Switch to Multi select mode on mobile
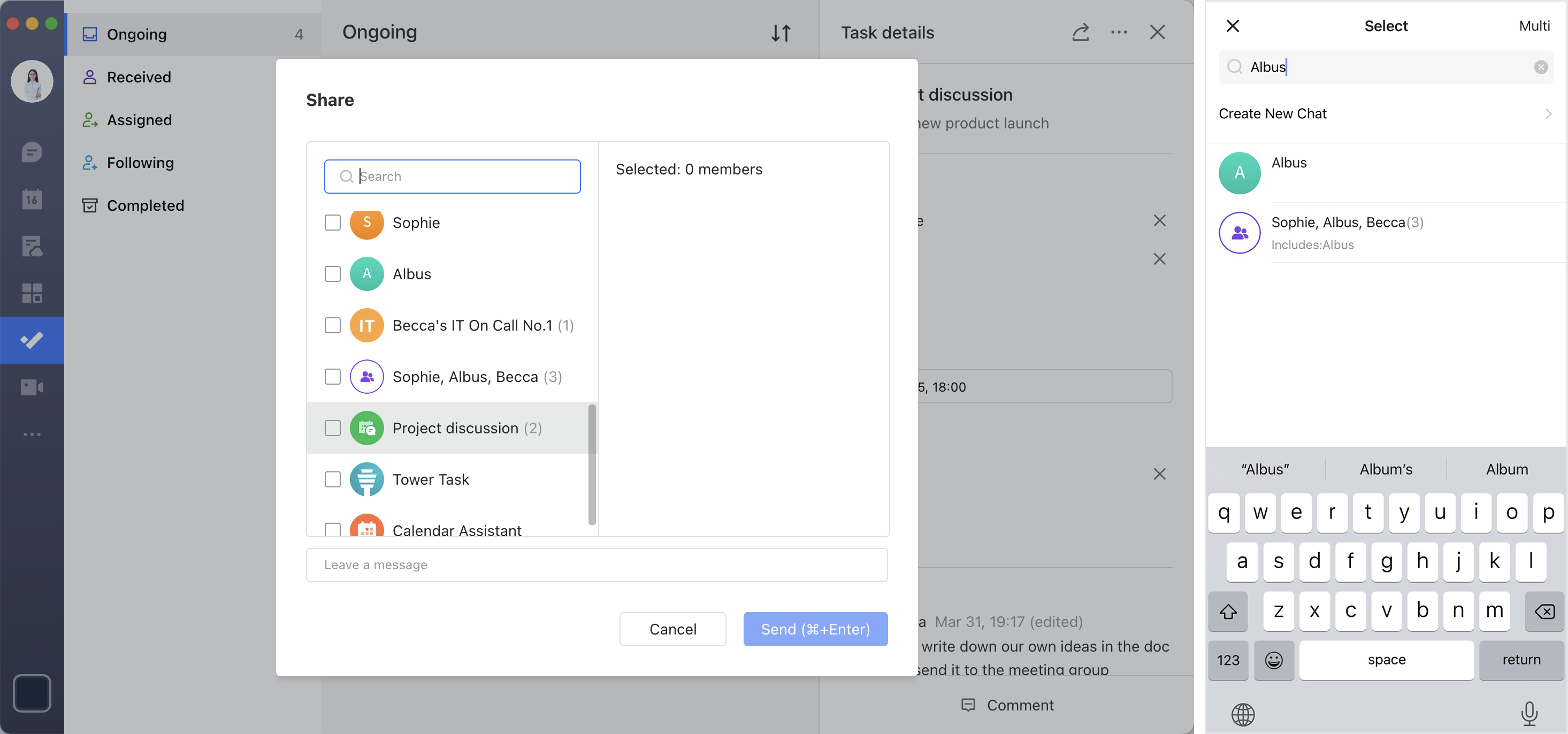Screen dimensions: 1568x734 coord(1534,26)
